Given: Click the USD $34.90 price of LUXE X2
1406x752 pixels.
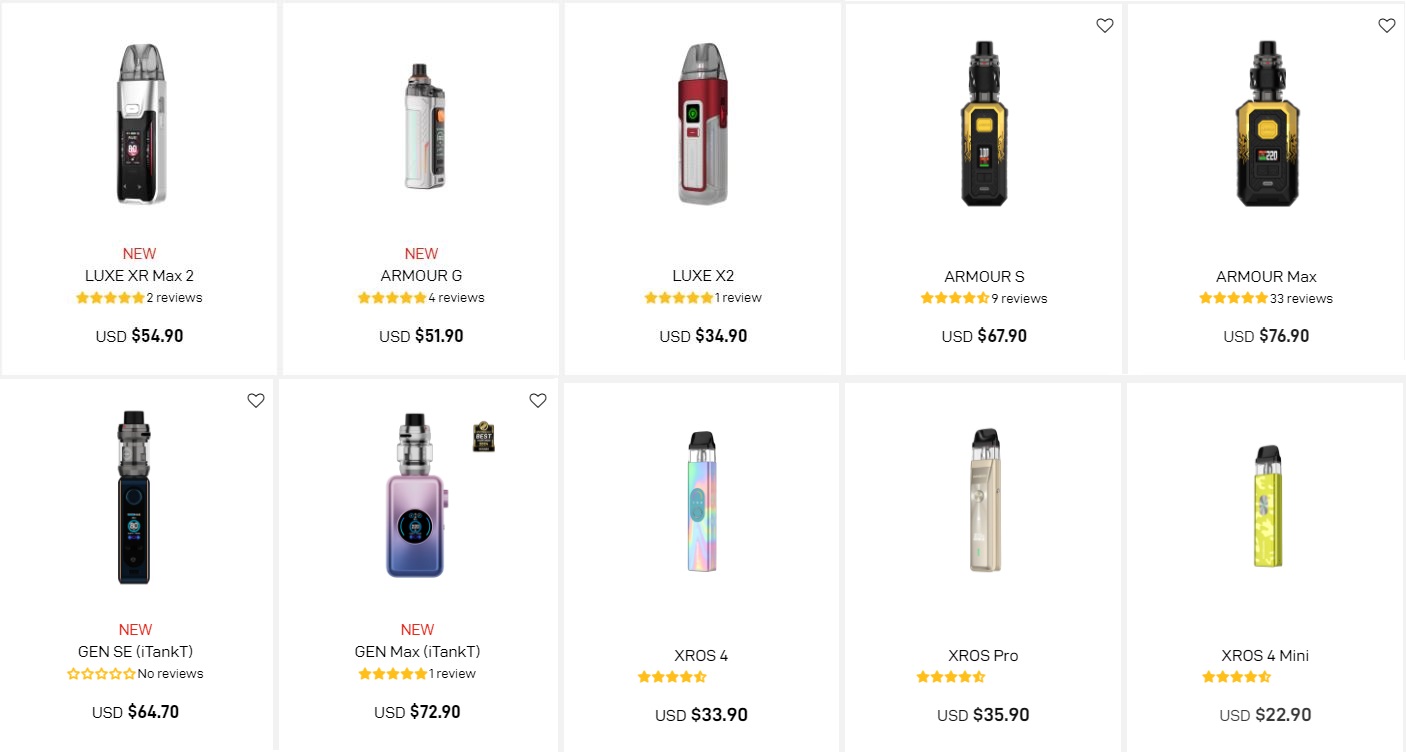Looking at the screenshot, I should [x=703, y=336].
